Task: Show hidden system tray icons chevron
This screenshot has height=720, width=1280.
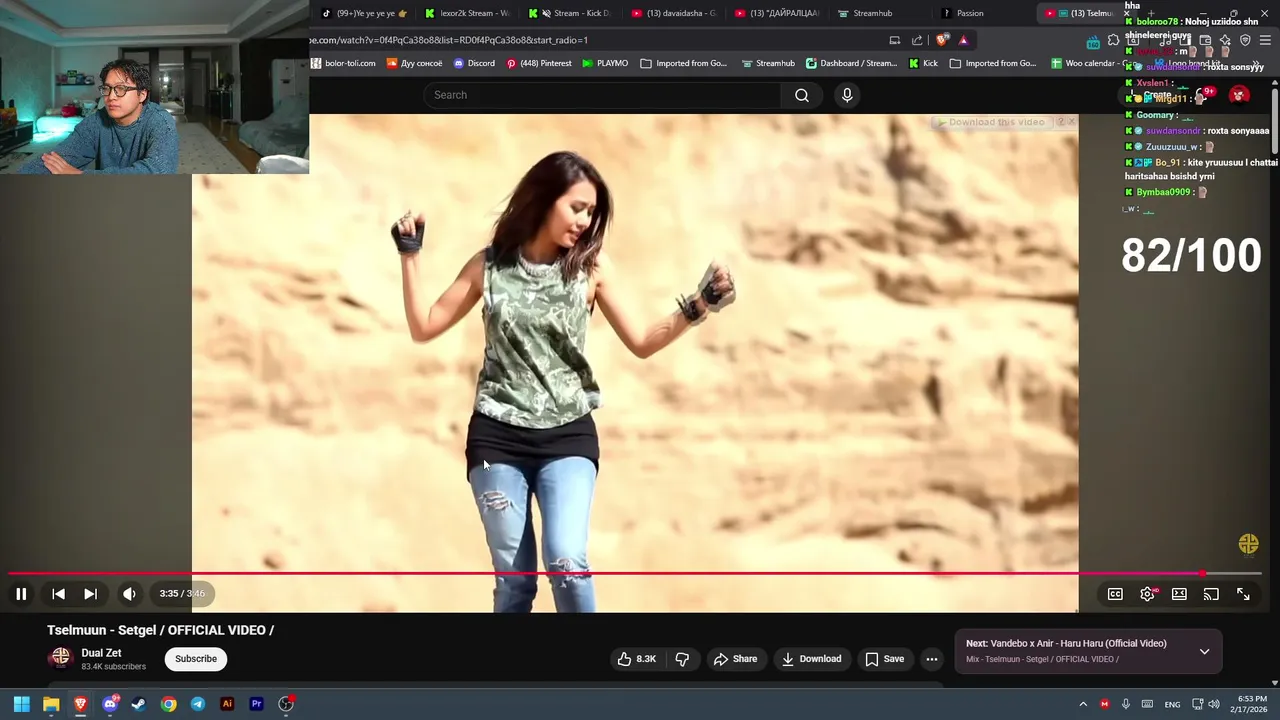Action: point(1082,704)
